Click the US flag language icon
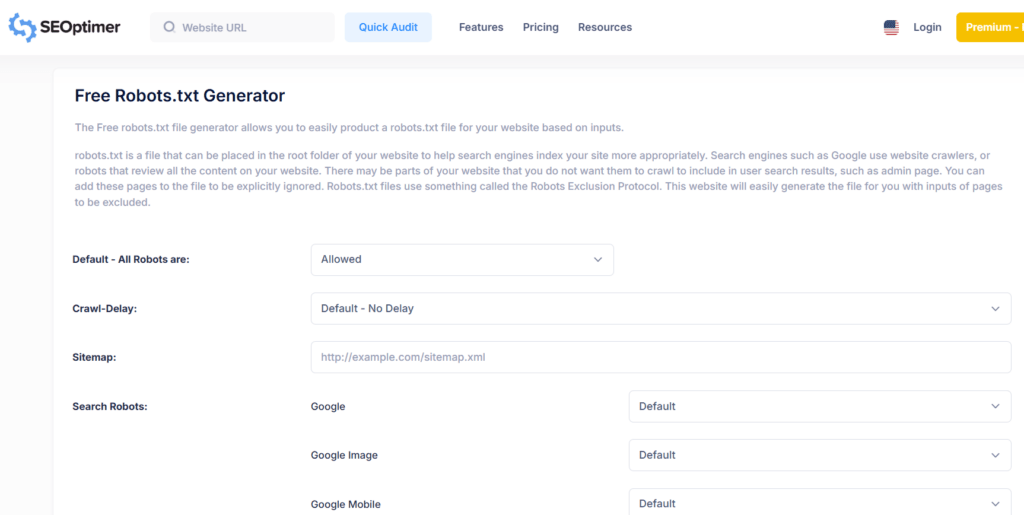Image resolution: width=1024 pixels, height=515 pixels. click(x=891, y=28)
